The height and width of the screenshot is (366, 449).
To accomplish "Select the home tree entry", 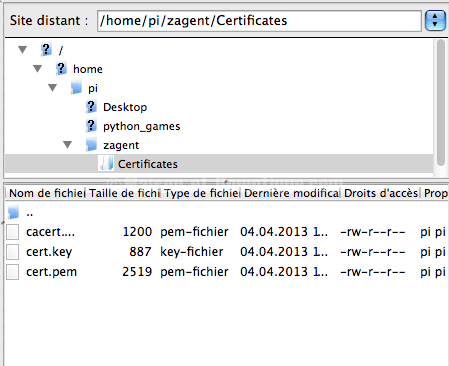I will 88,69.
